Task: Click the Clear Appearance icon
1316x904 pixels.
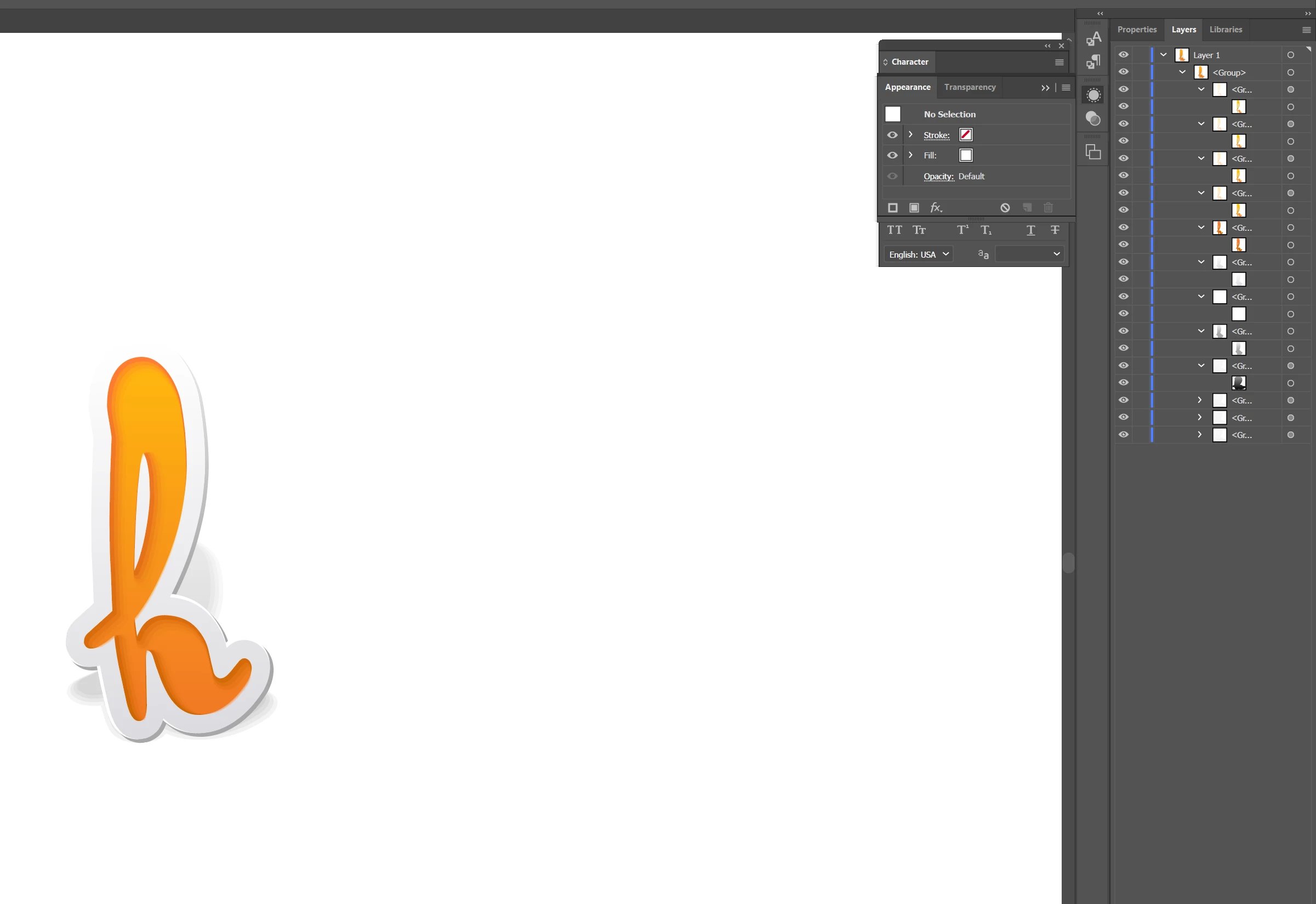Action: click(x=1005, y=208)
